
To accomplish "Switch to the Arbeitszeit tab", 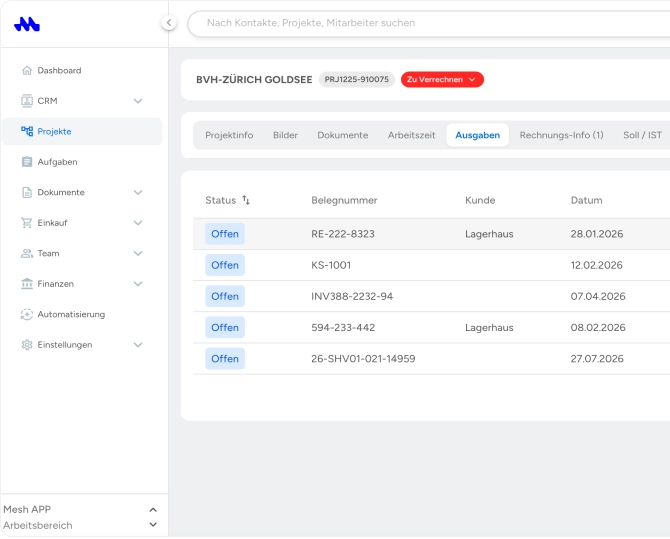I will pyautogui.click(x=411, y=135).
